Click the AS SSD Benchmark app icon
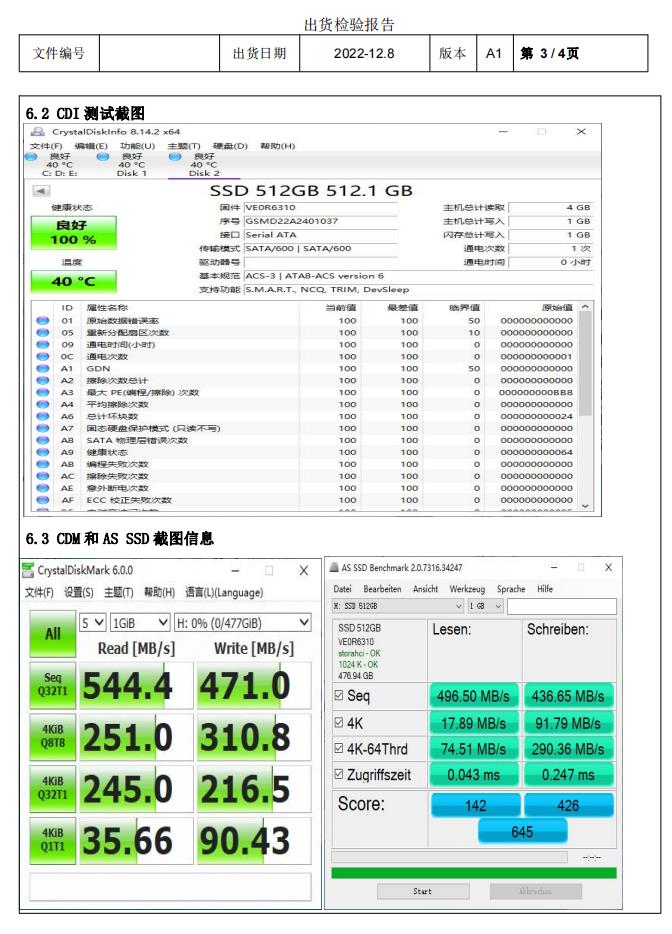Viewport: 672px width, 934px height. tap(334, 568)
